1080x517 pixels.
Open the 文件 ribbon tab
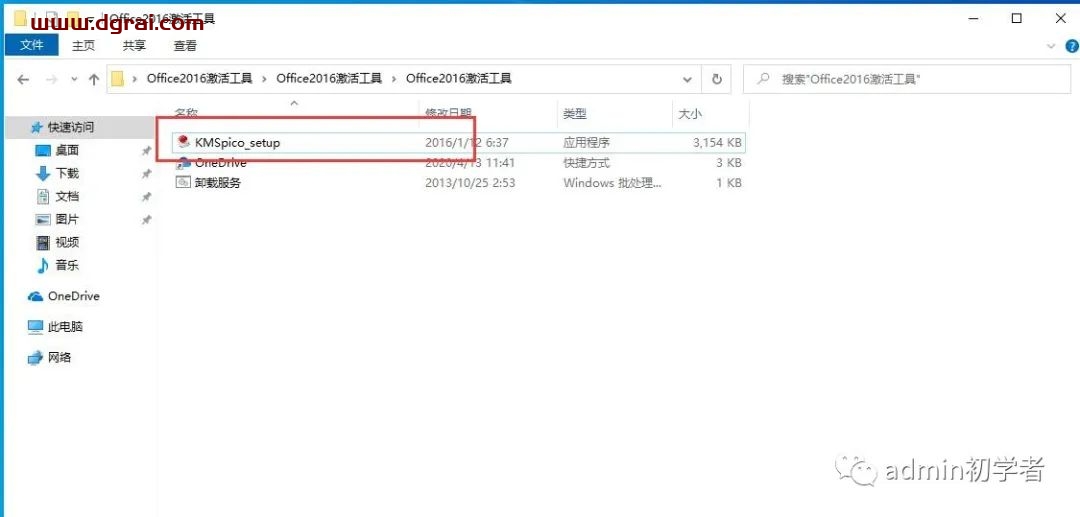pyautogui.click(x=32, y=45)
